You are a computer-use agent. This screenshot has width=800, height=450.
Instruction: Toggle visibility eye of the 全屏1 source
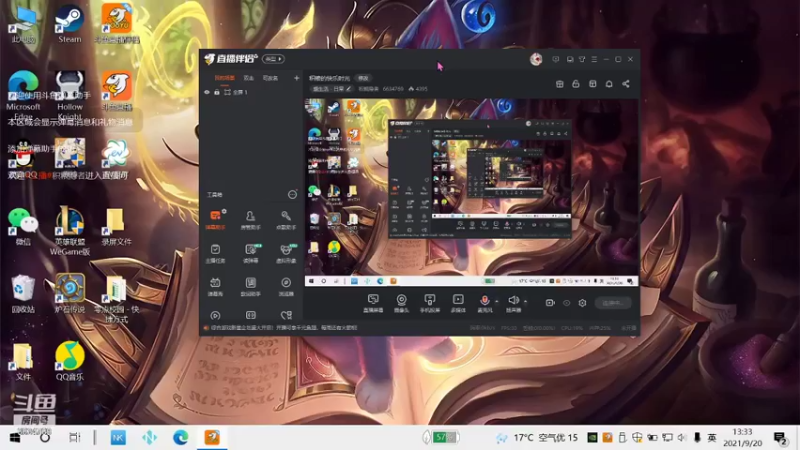click(207, 92)
